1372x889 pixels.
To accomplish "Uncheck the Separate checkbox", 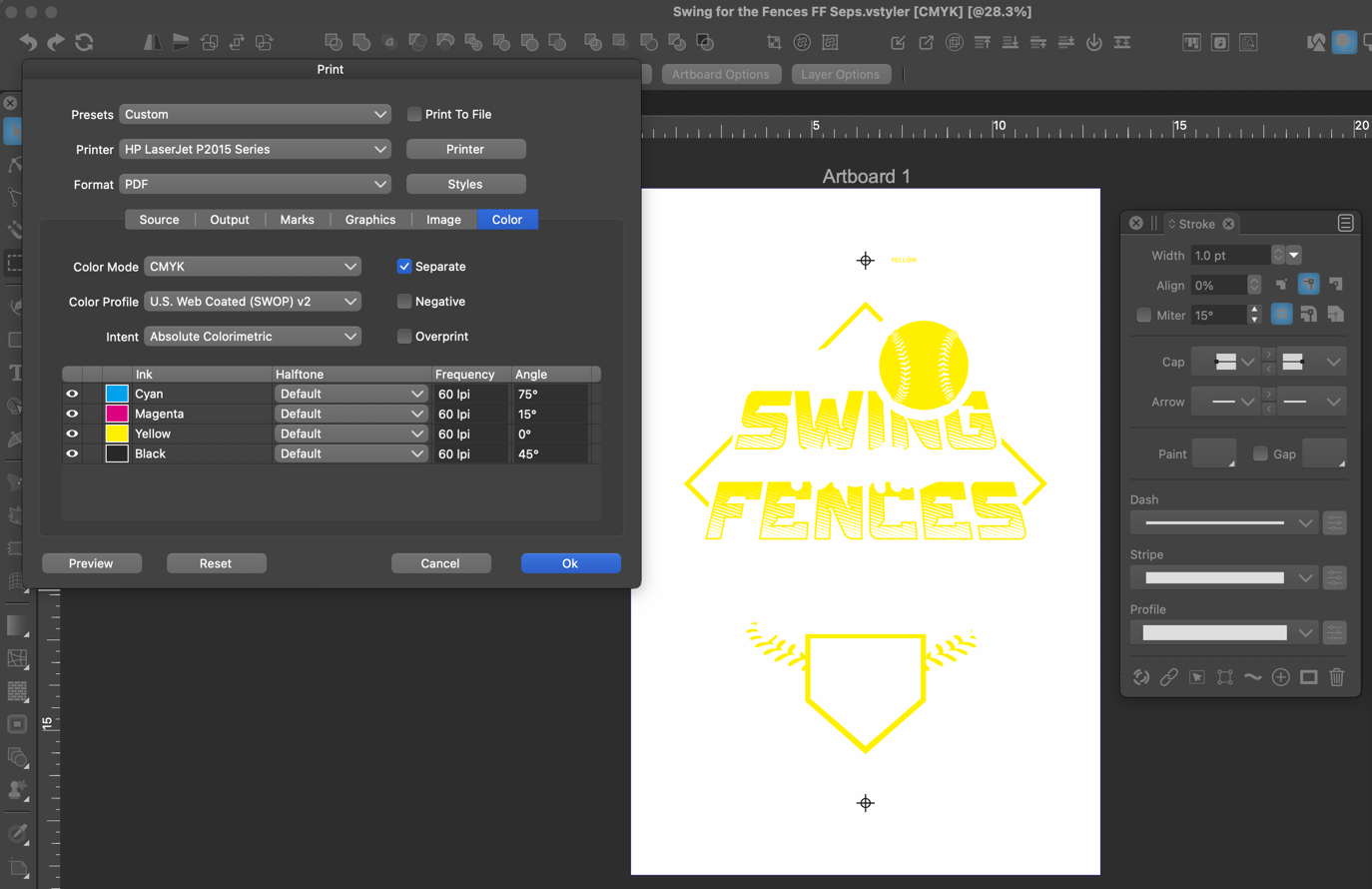I will point(404,267).
